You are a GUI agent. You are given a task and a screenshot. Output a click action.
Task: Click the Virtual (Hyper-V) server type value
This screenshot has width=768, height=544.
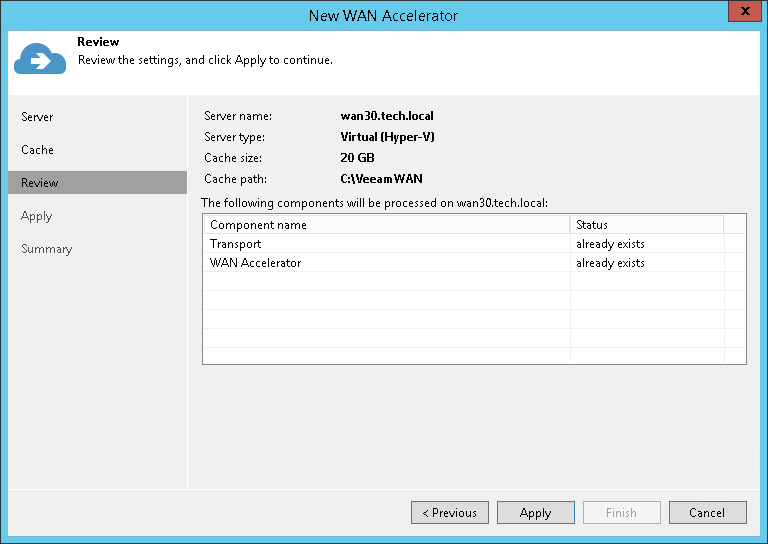pyautogui.click(x=387, y=137)
